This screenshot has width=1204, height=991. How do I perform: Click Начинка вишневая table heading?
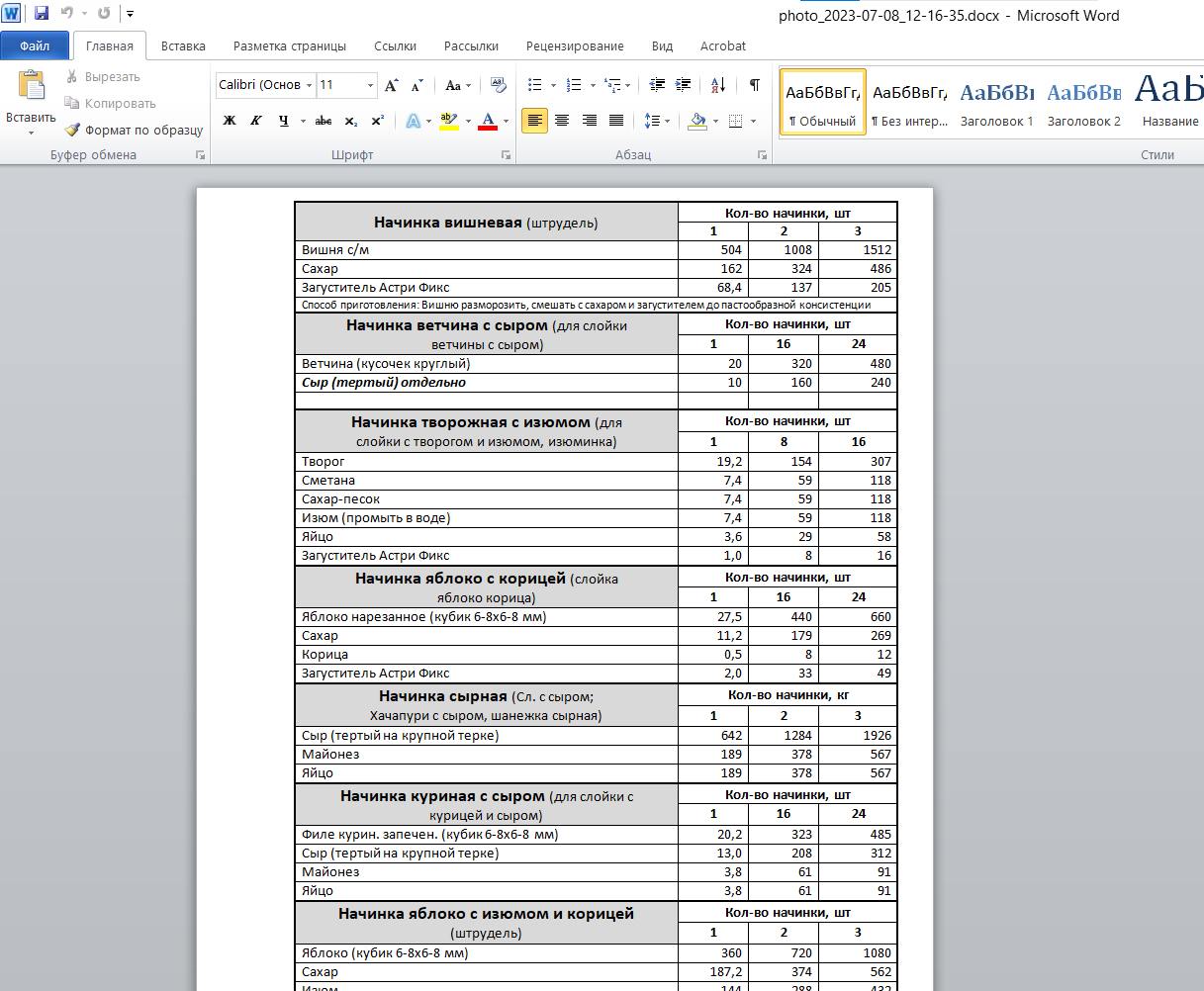coord(486,223)
